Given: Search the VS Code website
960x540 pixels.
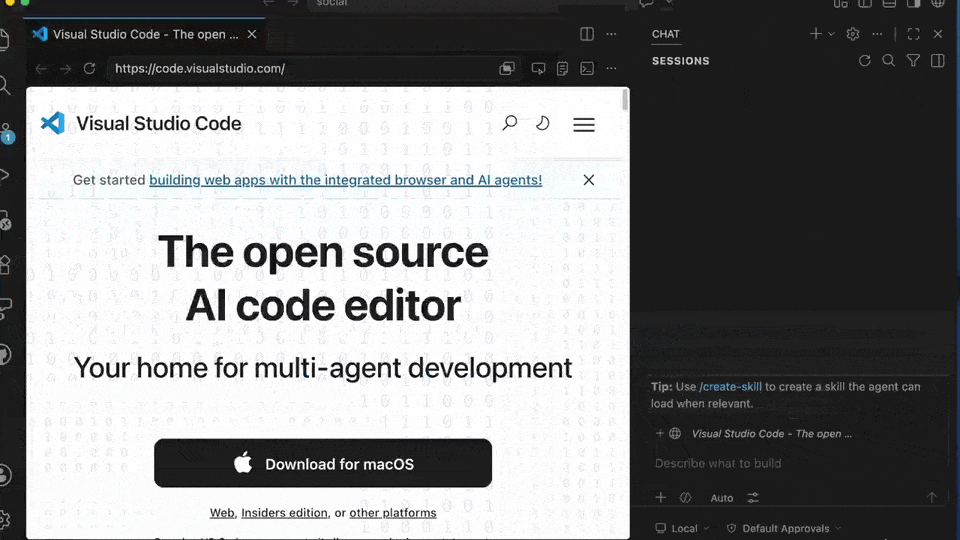Looking at the screenshot, I should click(x=509, y=123).
